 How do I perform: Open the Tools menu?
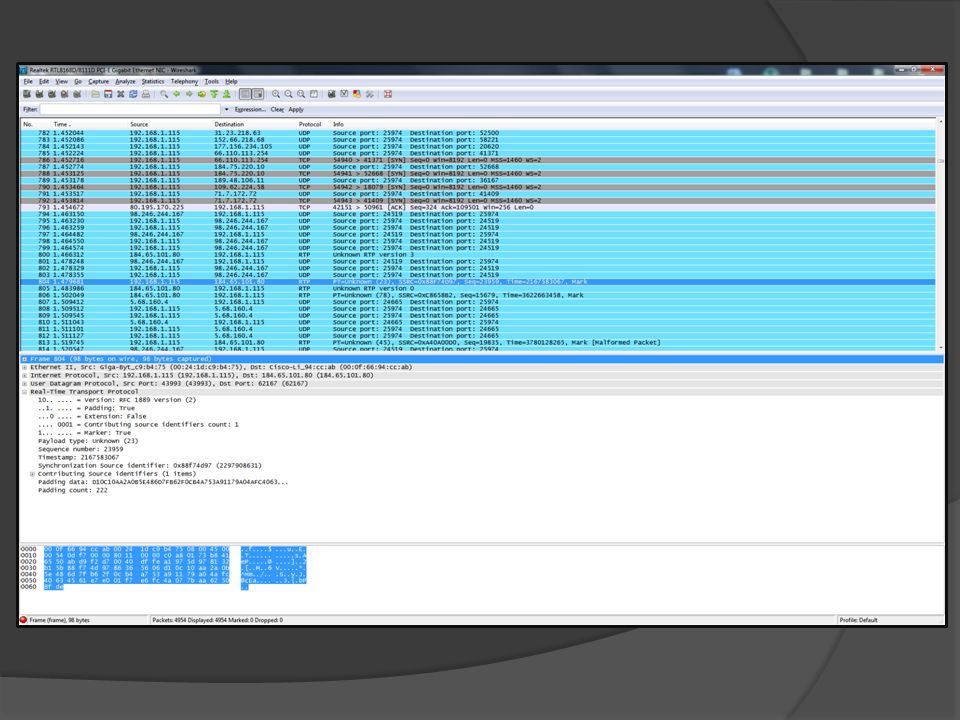(x=212, y=81)
